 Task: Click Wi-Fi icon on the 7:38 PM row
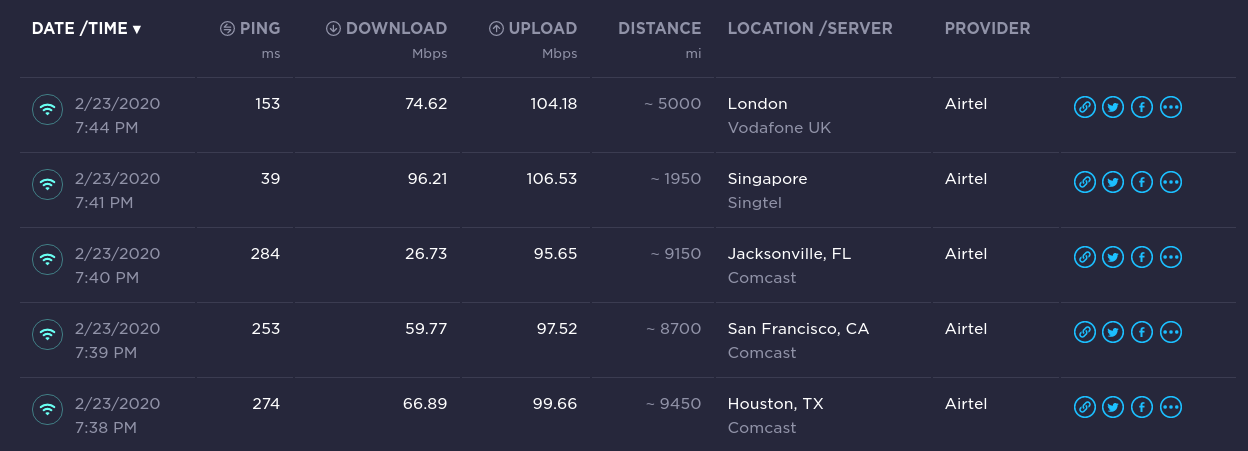pyautogui.click(x=47, y=409)
